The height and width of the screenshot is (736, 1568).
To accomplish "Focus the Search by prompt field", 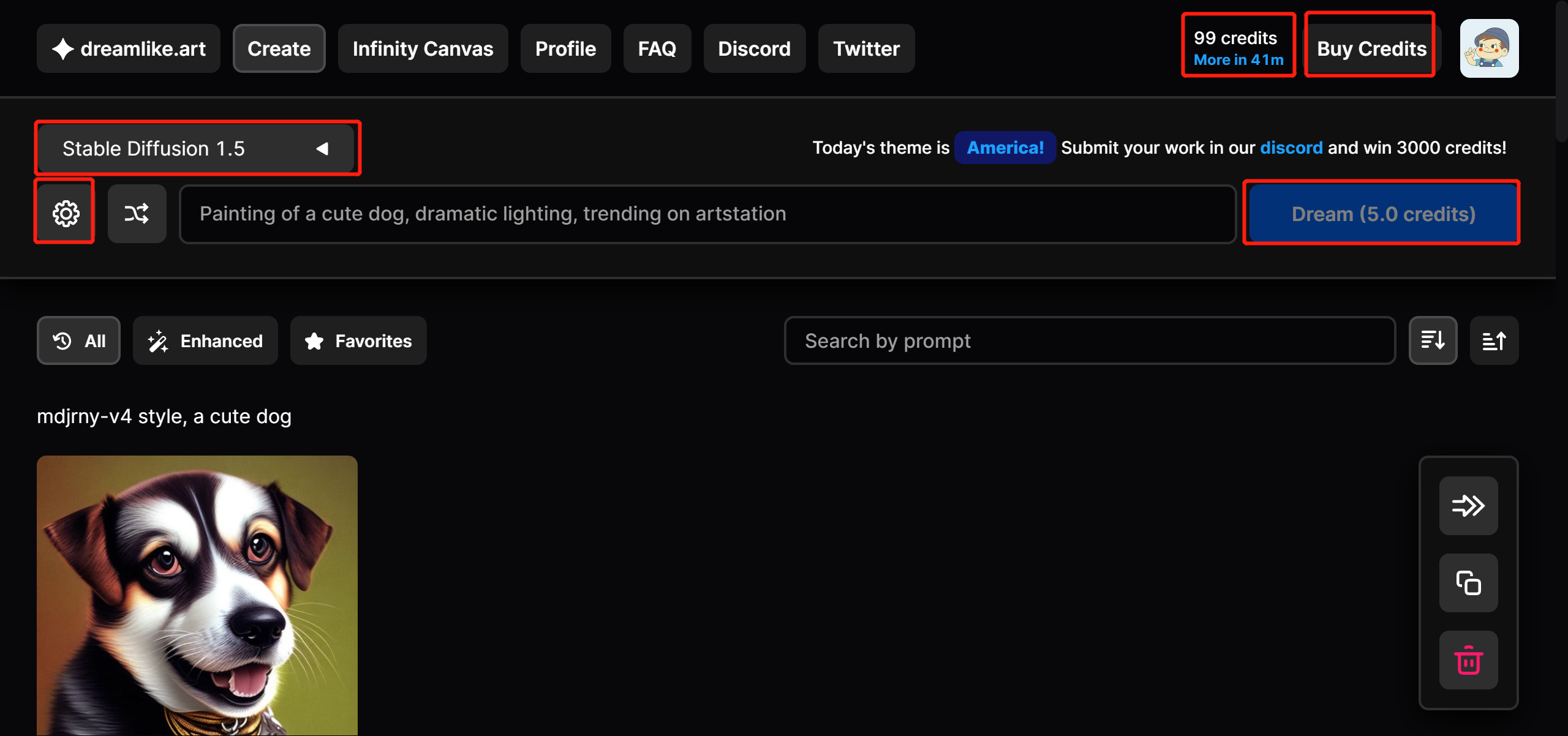I will 1089,340.
